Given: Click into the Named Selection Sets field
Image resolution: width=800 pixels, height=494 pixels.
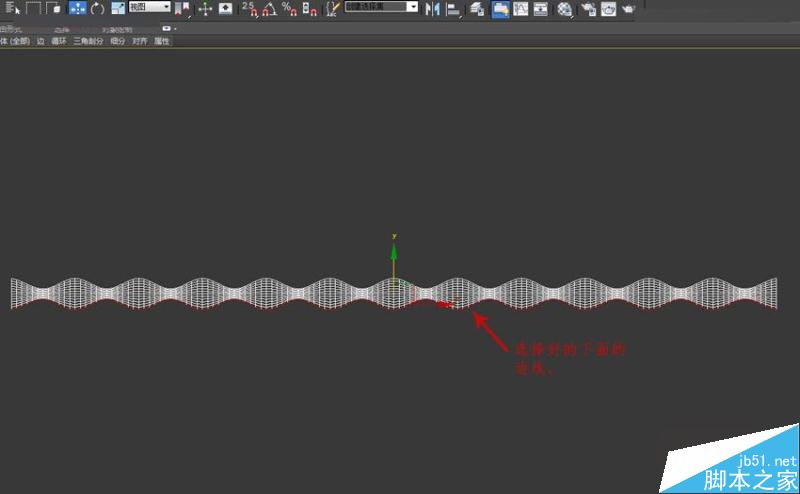Looking at the screenshot, I should [x=376, y=7].
